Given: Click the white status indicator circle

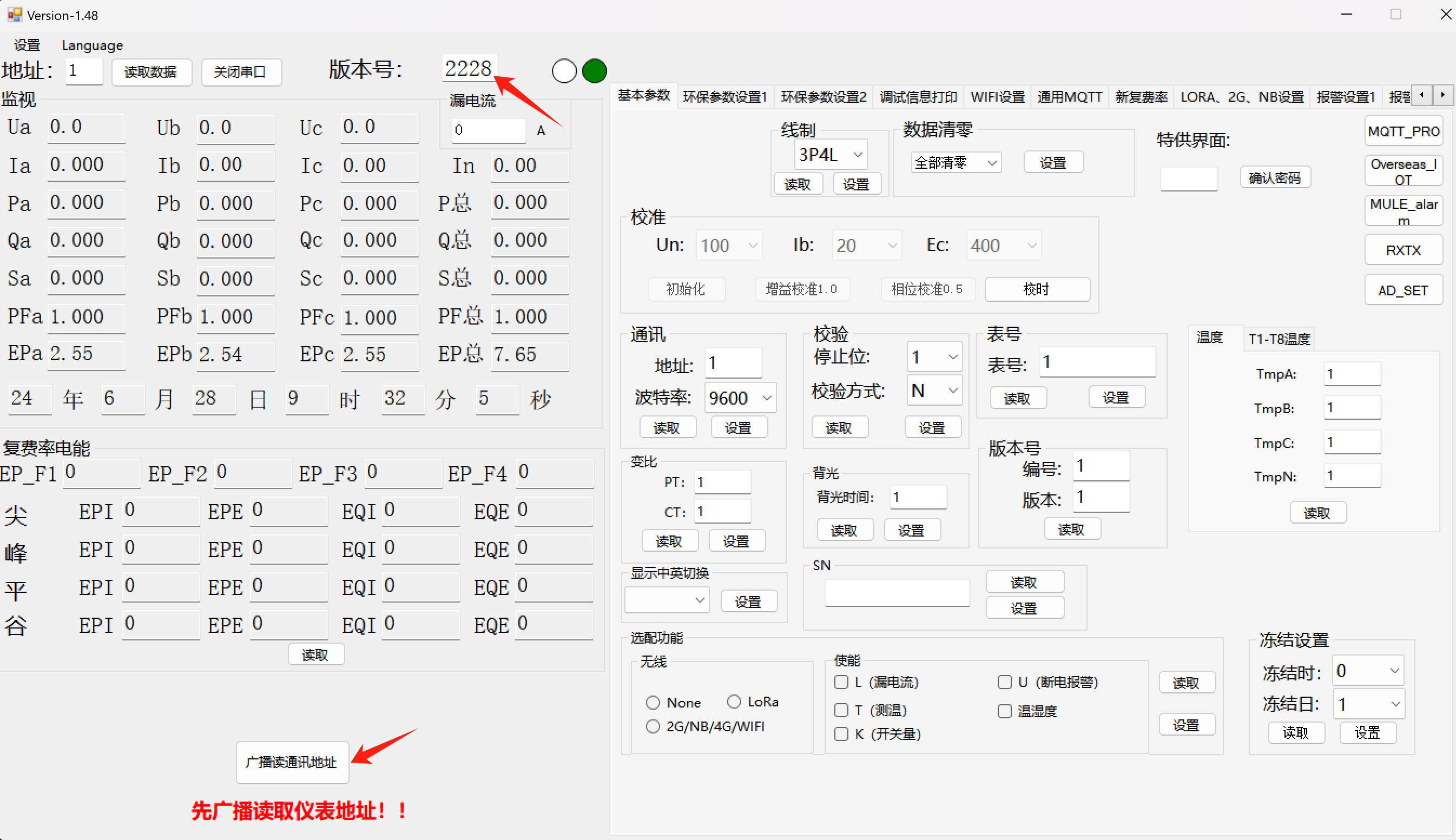Looking at the screenshot, I should coord(564,71).
